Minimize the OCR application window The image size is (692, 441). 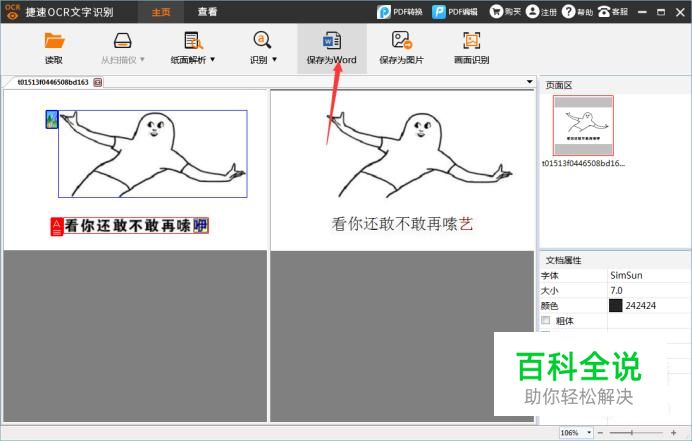coord(643,12)
